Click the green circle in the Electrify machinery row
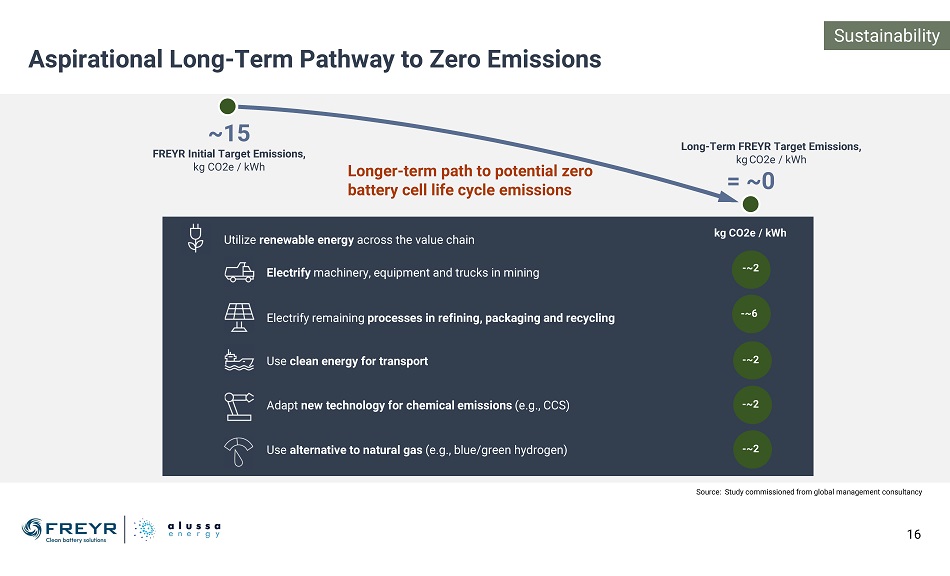950x576 pixels. click(751, 269)
